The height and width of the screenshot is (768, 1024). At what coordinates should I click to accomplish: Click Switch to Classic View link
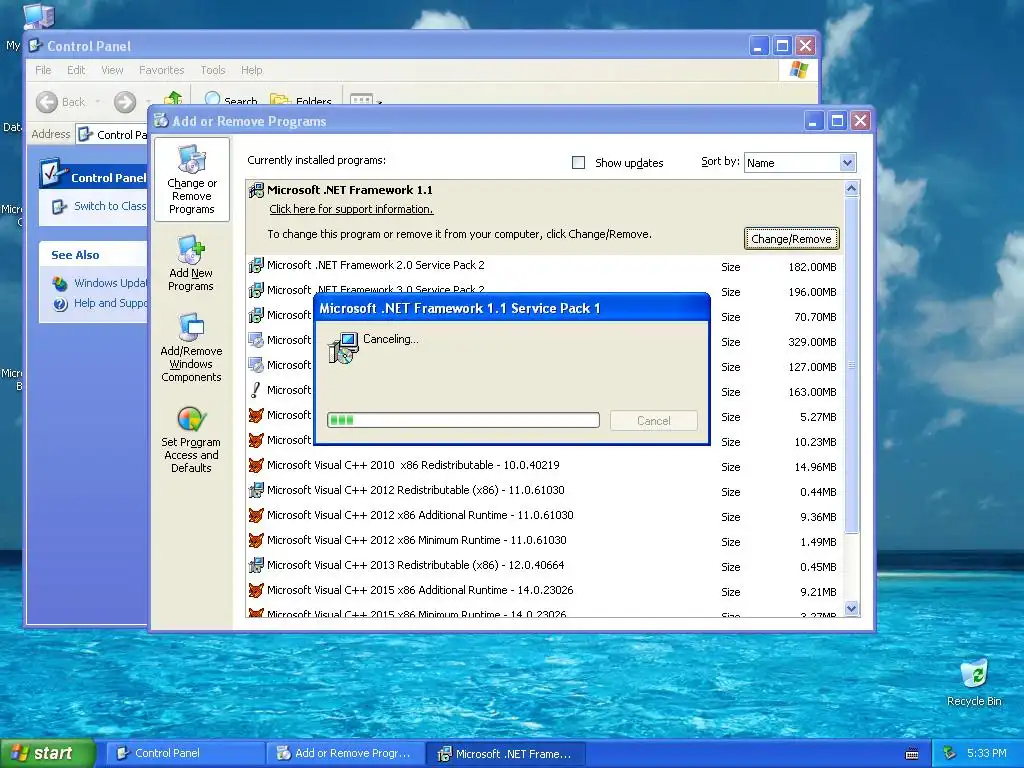click(110, 206)
